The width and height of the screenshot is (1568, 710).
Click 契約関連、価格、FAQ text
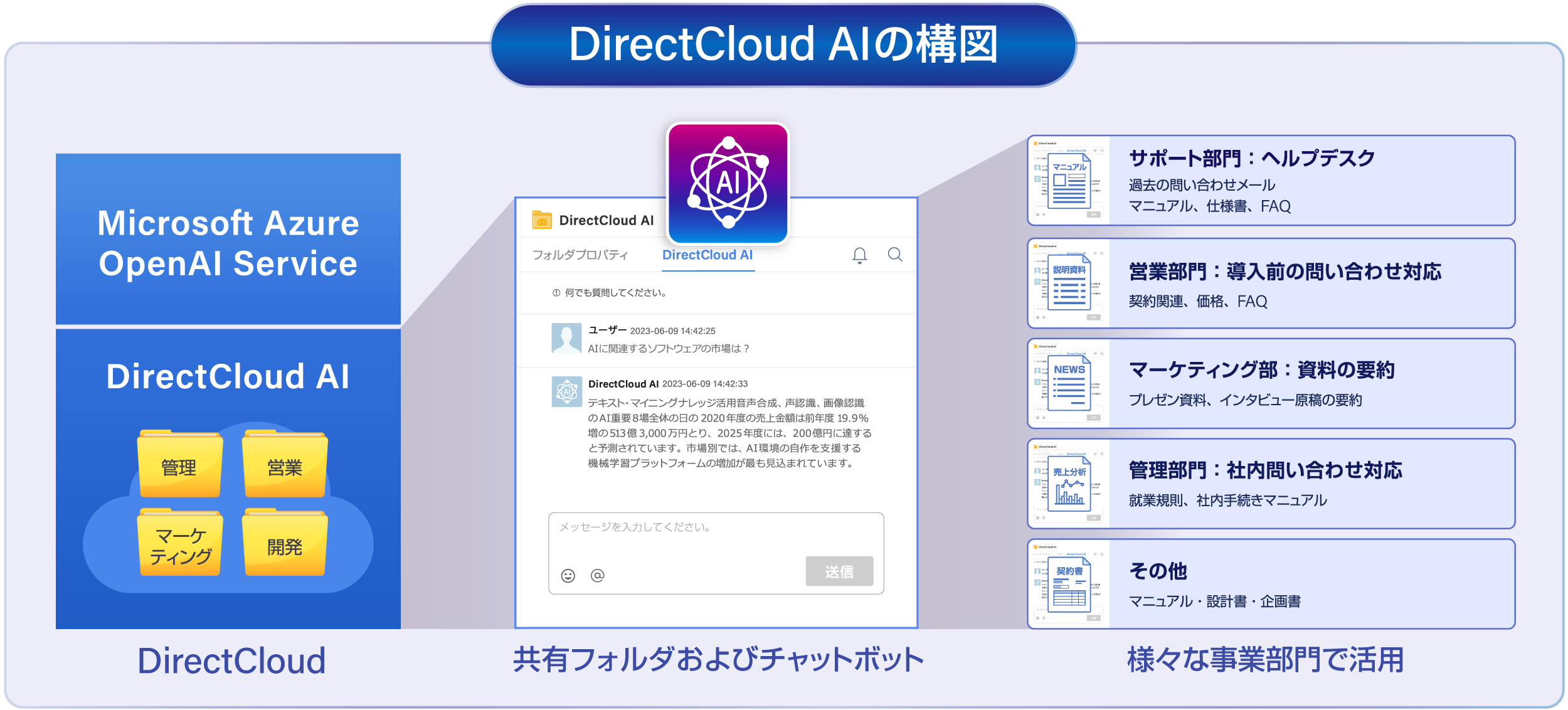coord(1198,302)
